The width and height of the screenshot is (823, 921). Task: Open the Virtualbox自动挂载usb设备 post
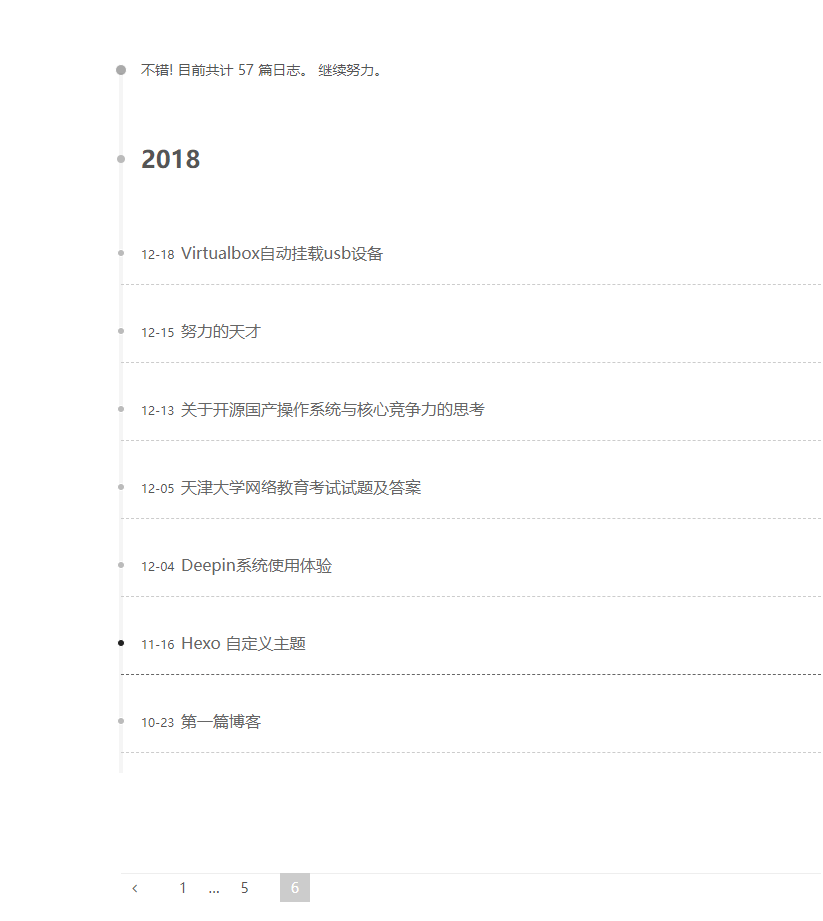point(282,254)
